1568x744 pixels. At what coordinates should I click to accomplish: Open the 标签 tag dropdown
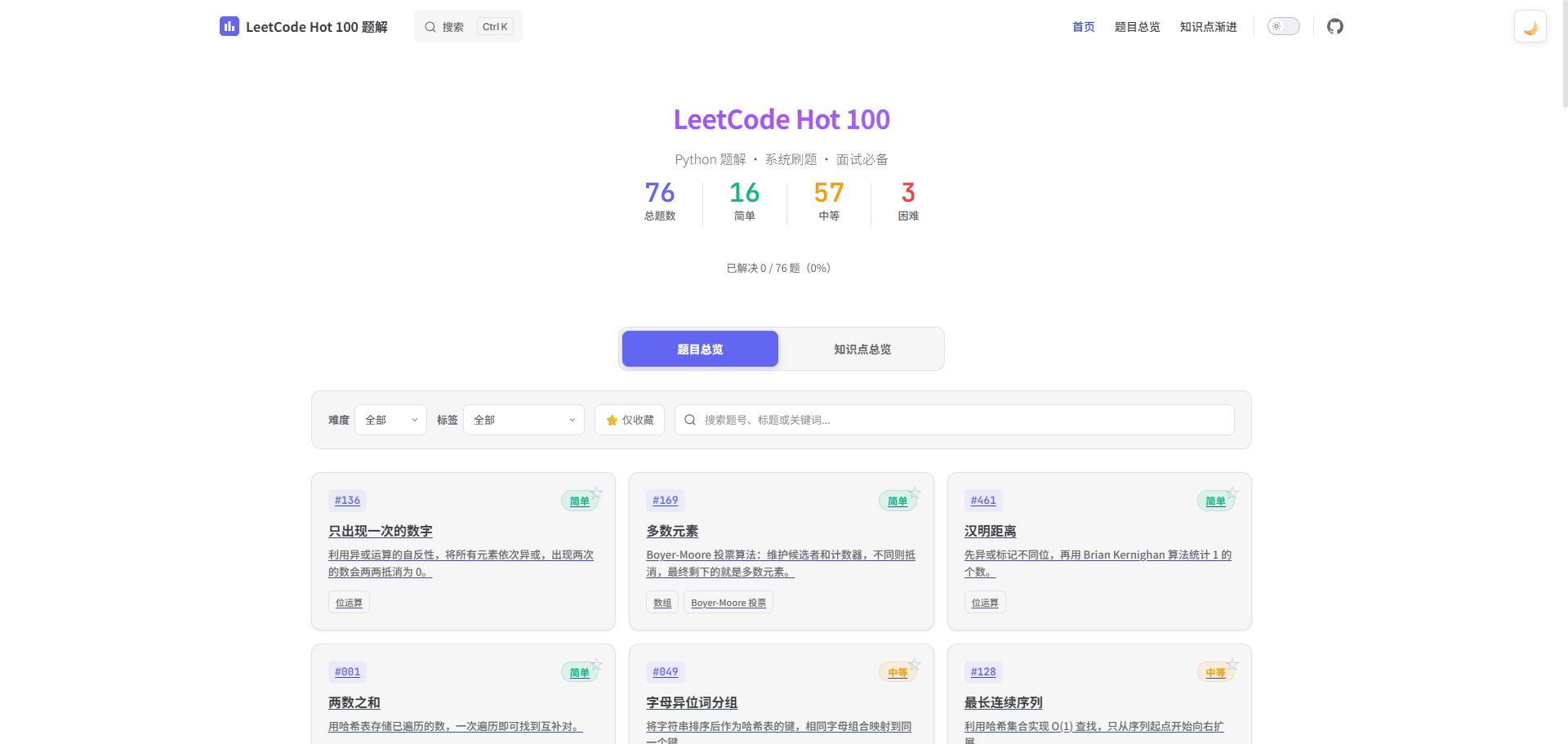click(523, 420)
